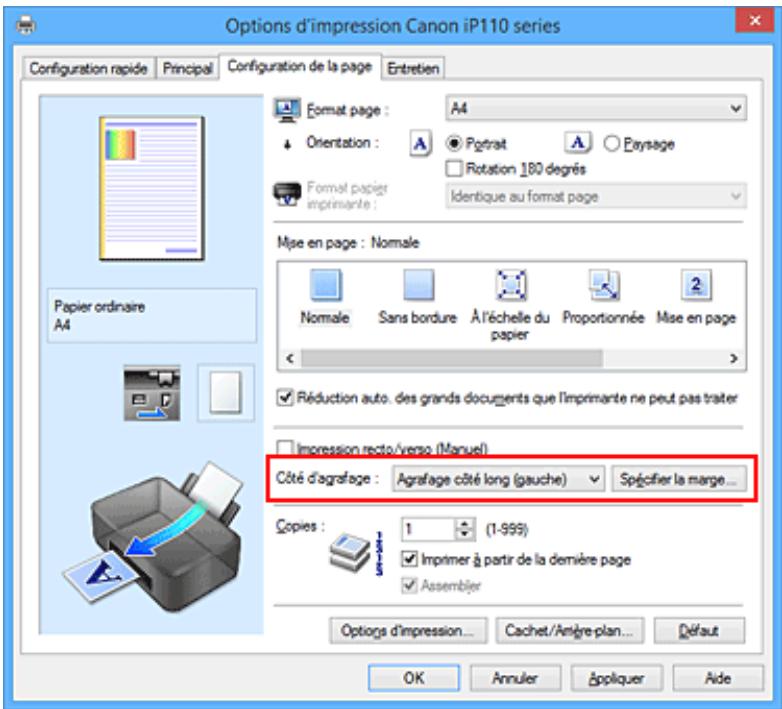This screenshot has height=709, width=782.
Task: Select the Normale page layout icon
Action: coord(326,285)
